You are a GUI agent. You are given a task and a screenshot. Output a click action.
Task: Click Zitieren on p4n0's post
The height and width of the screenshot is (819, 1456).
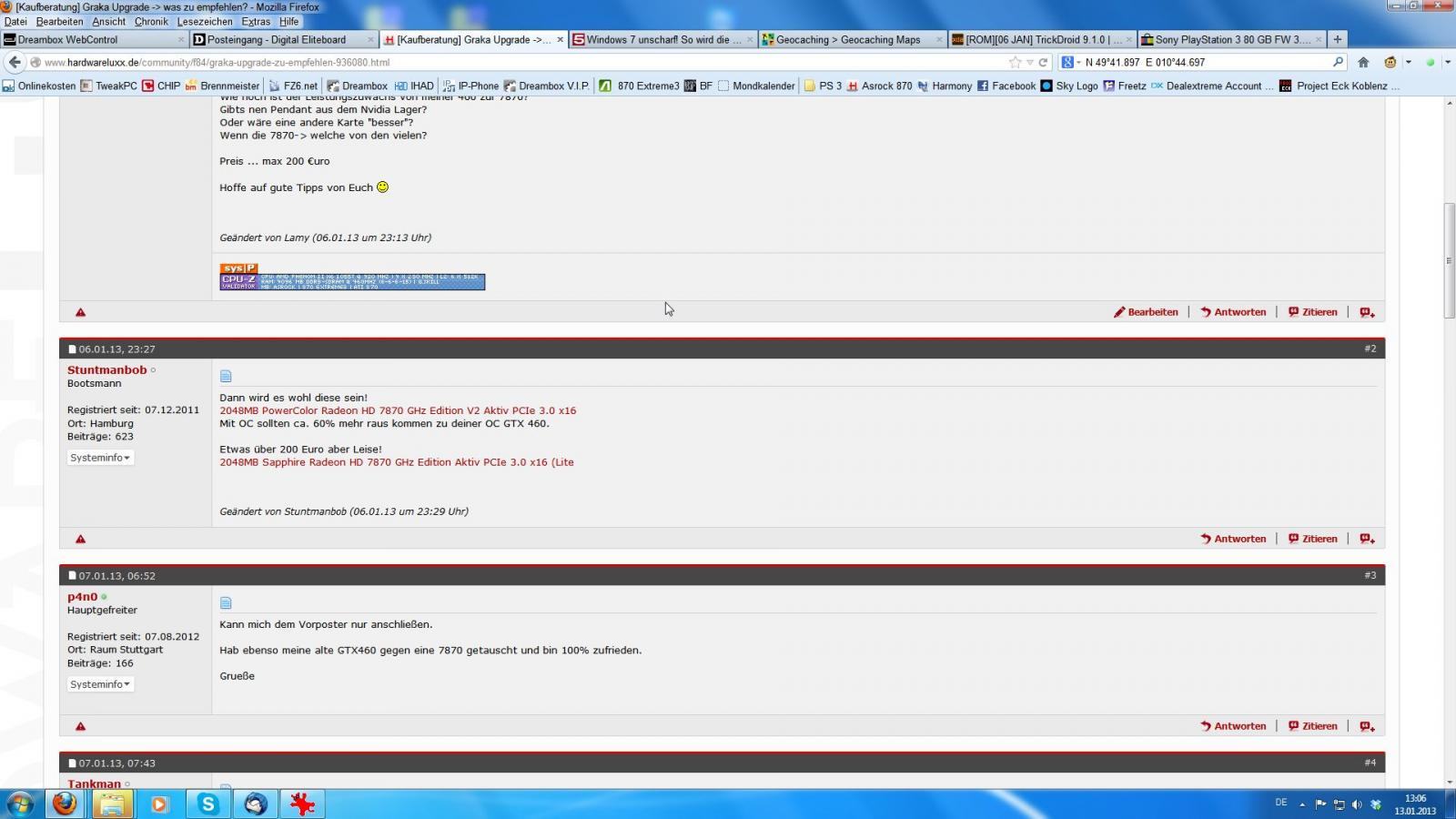(1312, 726)
